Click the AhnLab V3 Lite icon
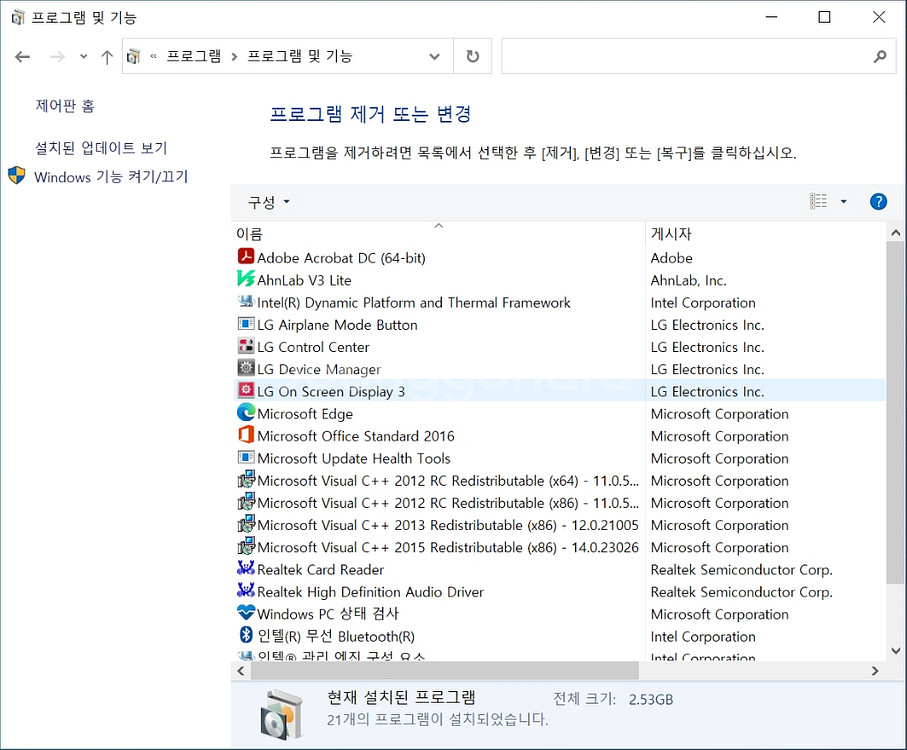The height and width of the screenshot is (750, 907). coord(246,279)
